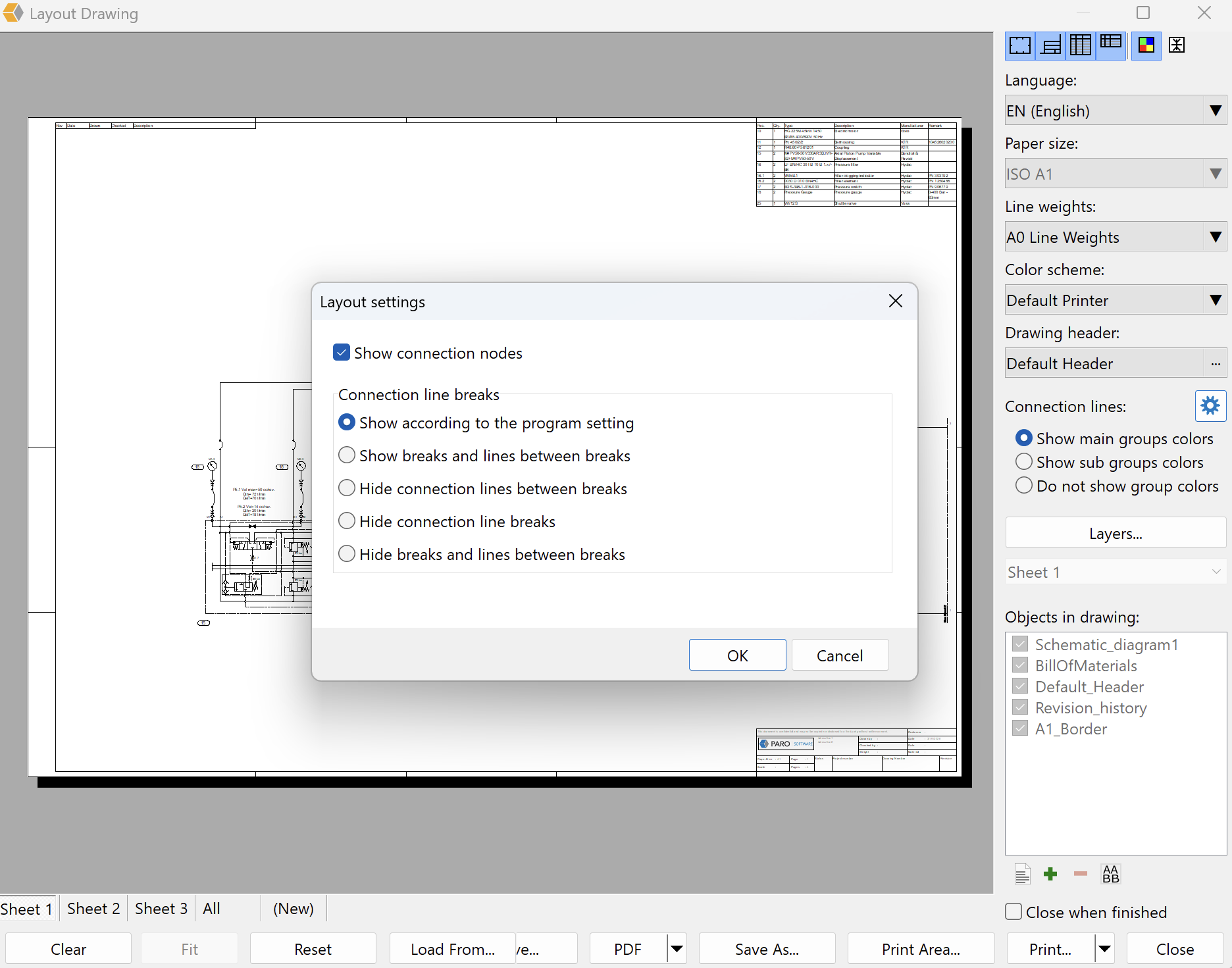The width and height of the screenshot is (1232, 968).
Task: Select Schematic_diagram1 in objects list
Action: (1106, 644)
